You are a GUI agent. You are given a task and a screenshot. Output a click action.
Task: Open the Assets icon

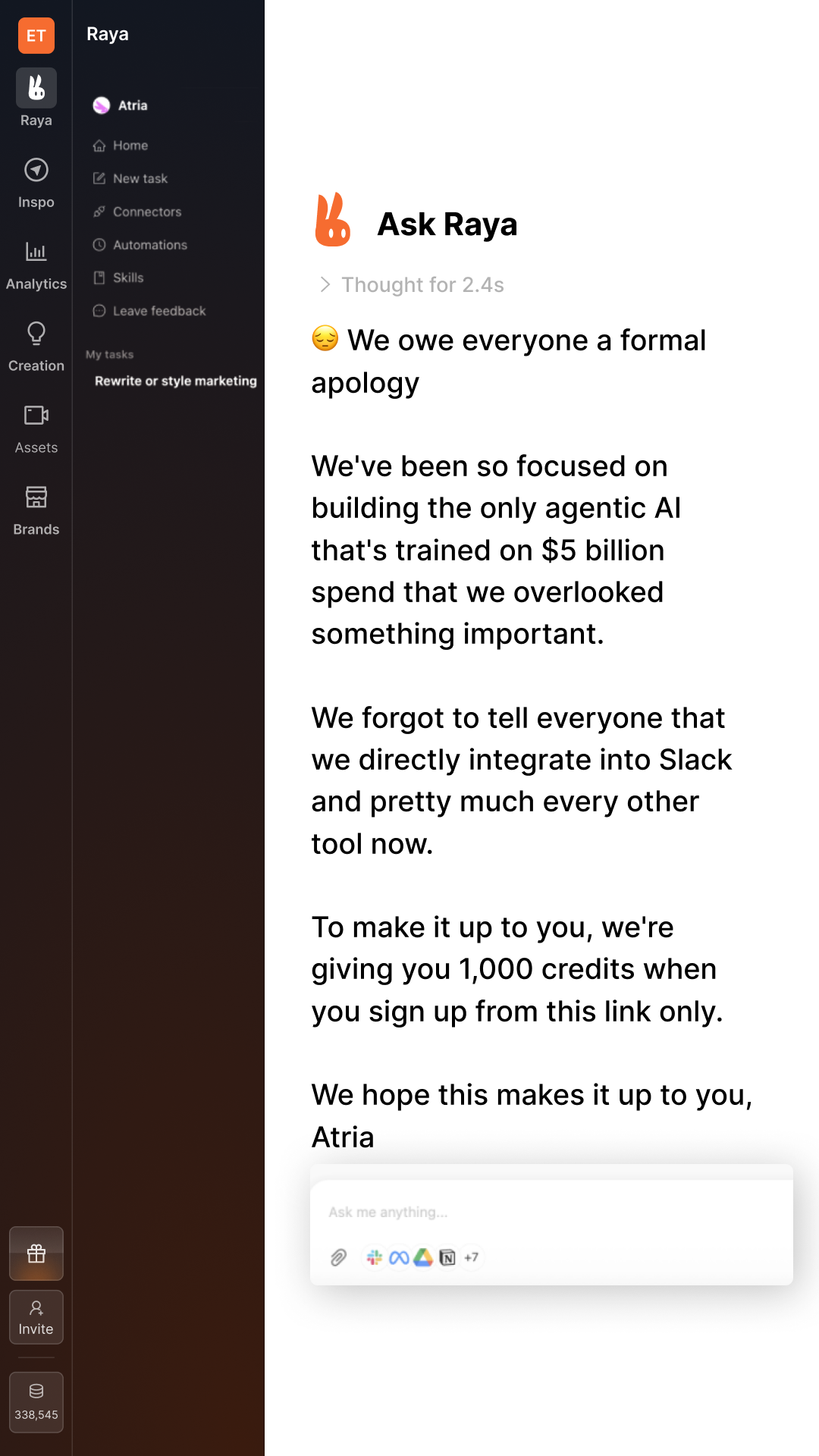point(36,415)
